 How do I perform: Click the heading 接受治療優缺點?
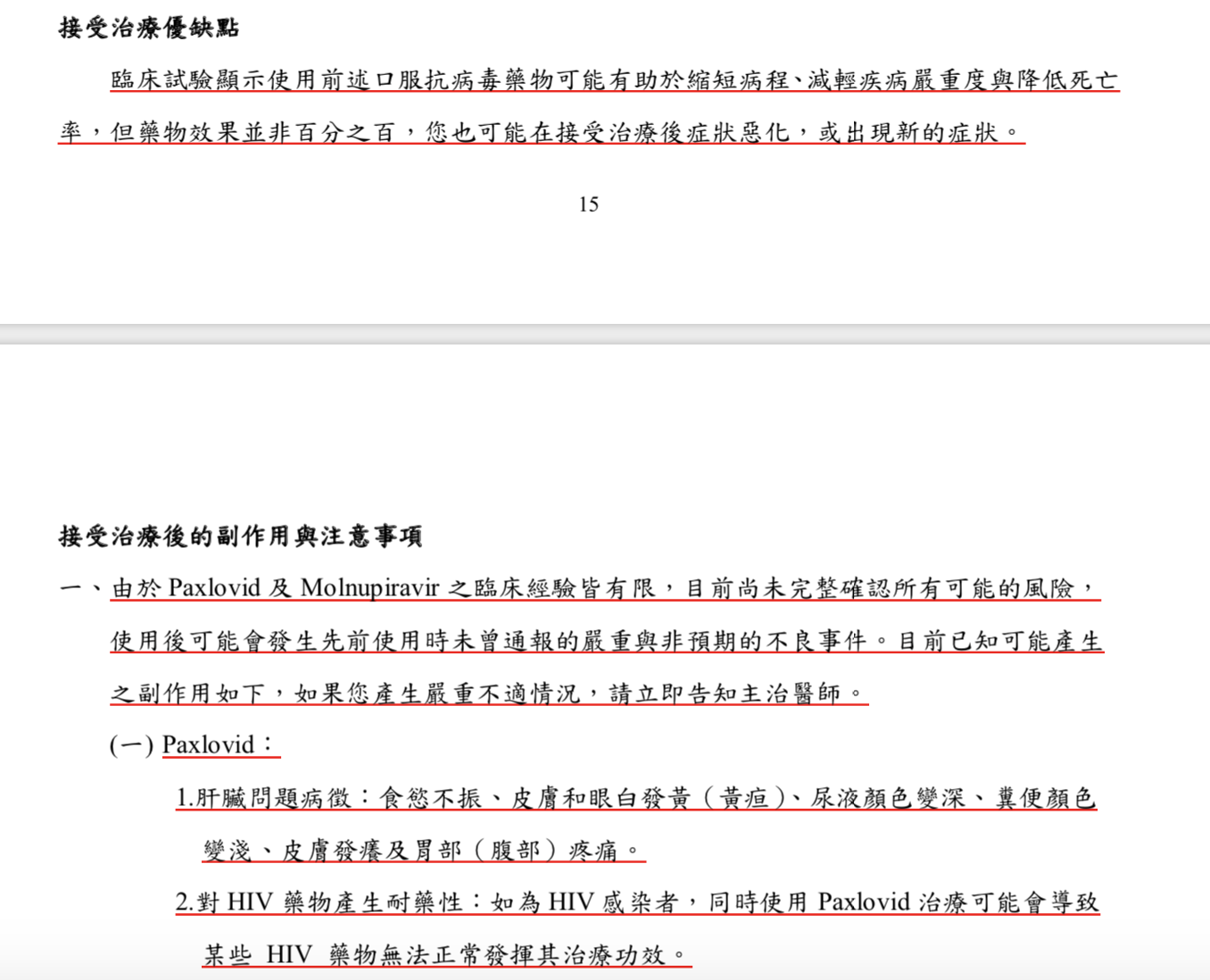[x=149, y=28]
